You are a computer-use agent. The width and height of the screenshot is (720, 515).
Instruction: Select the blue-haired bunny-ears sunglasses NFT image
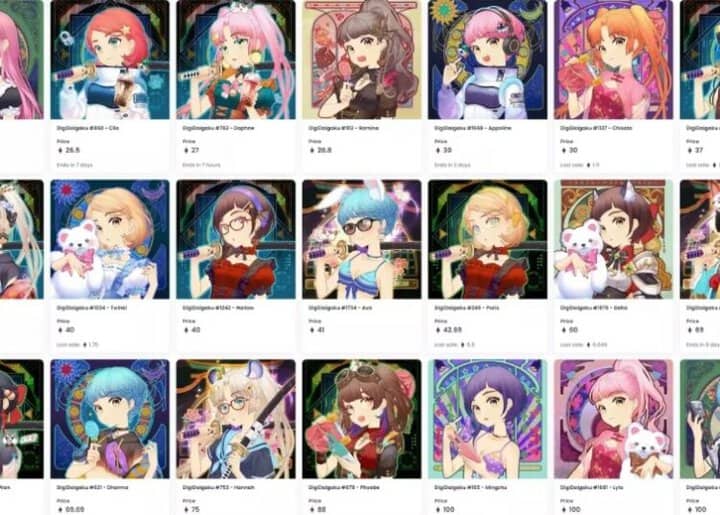[x=361, y=239]
